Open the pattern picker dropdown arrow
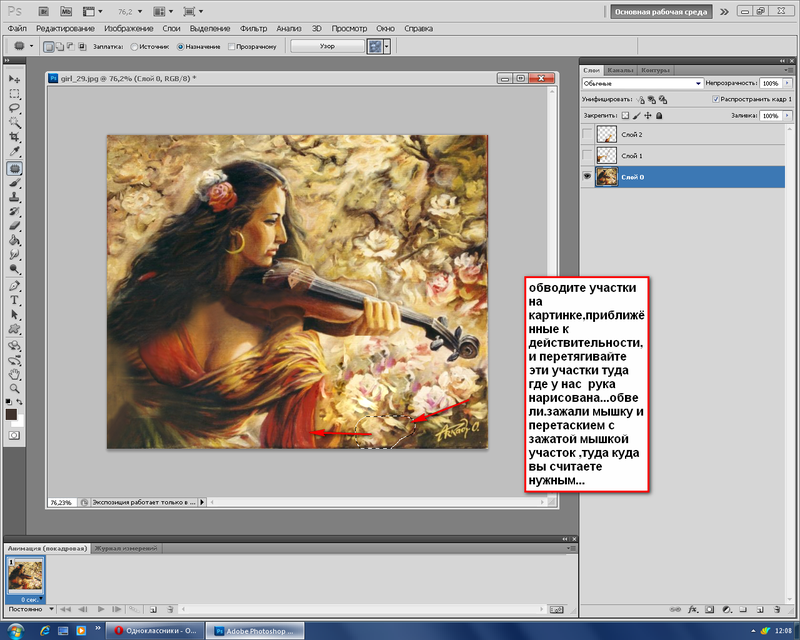Viewport: 800px width, 640px height. [387, 47]
